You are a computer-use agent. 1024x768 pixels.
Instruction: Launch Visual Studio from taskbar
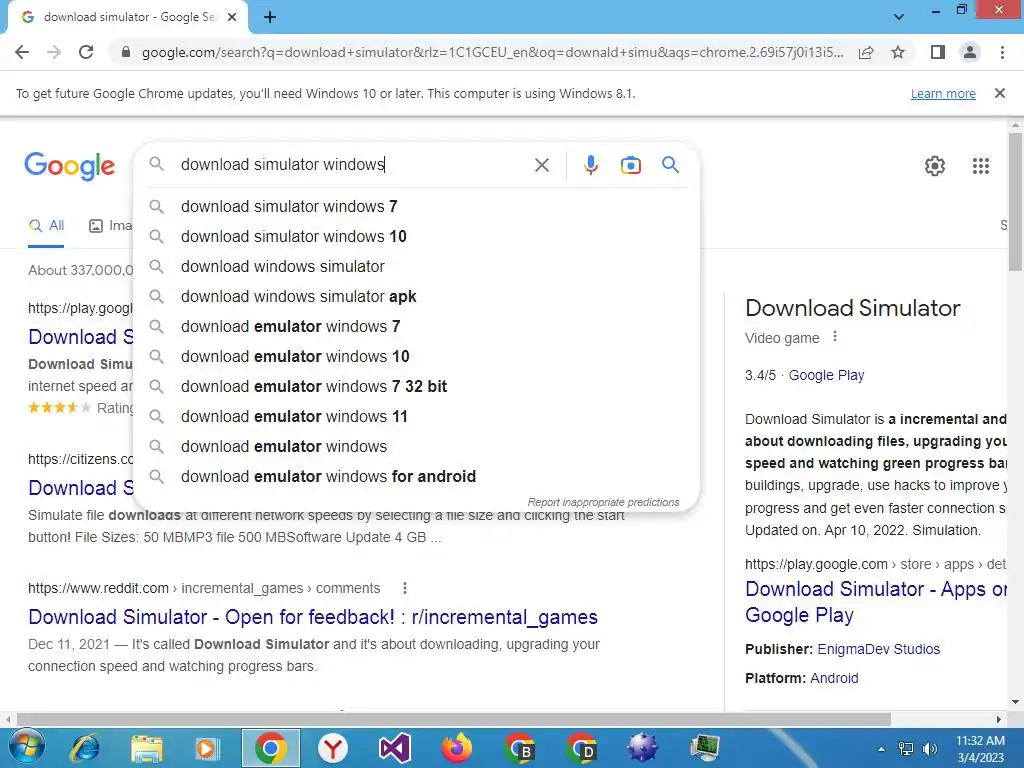(394, 748)
